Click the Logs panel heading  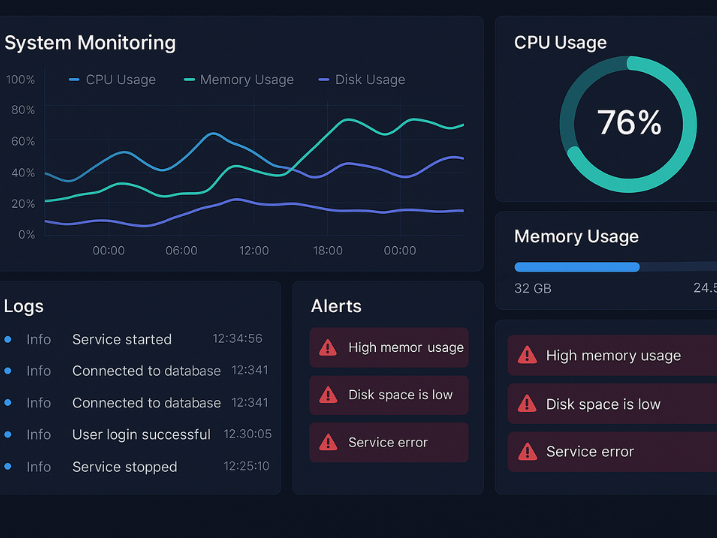click(24, 306)
